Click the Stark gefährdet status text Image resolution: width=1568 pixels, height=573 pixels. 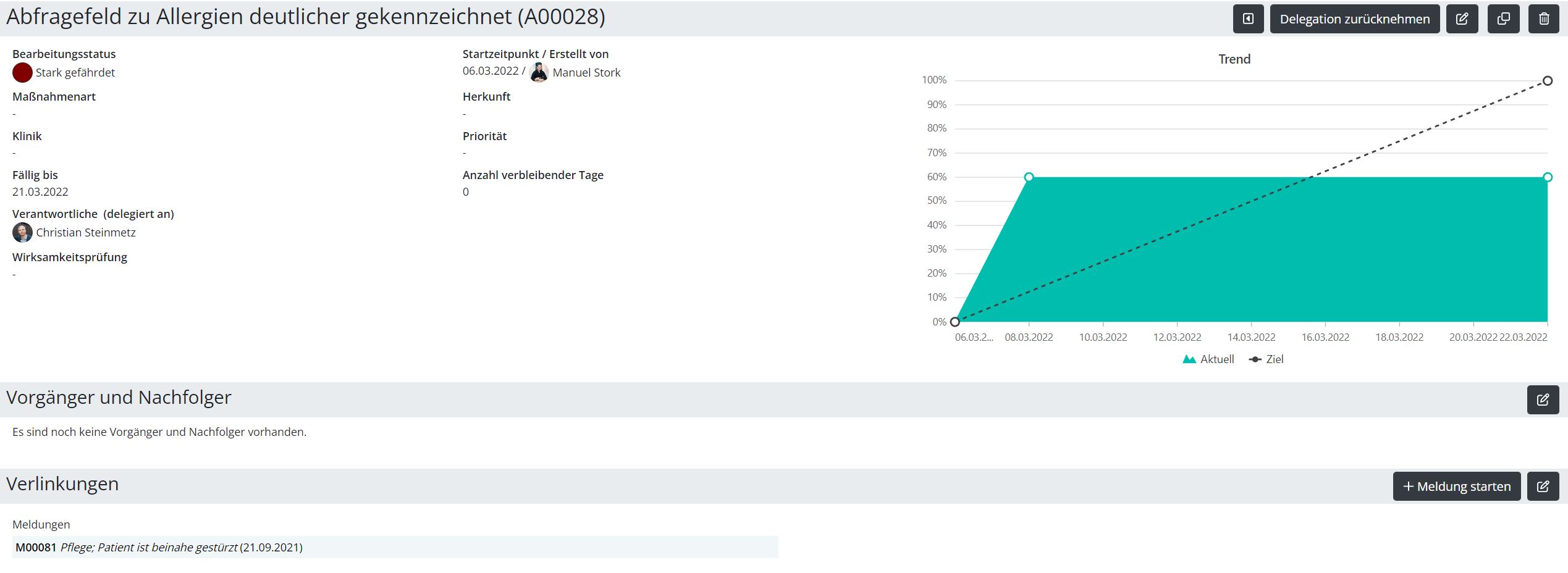pos(75,73)
